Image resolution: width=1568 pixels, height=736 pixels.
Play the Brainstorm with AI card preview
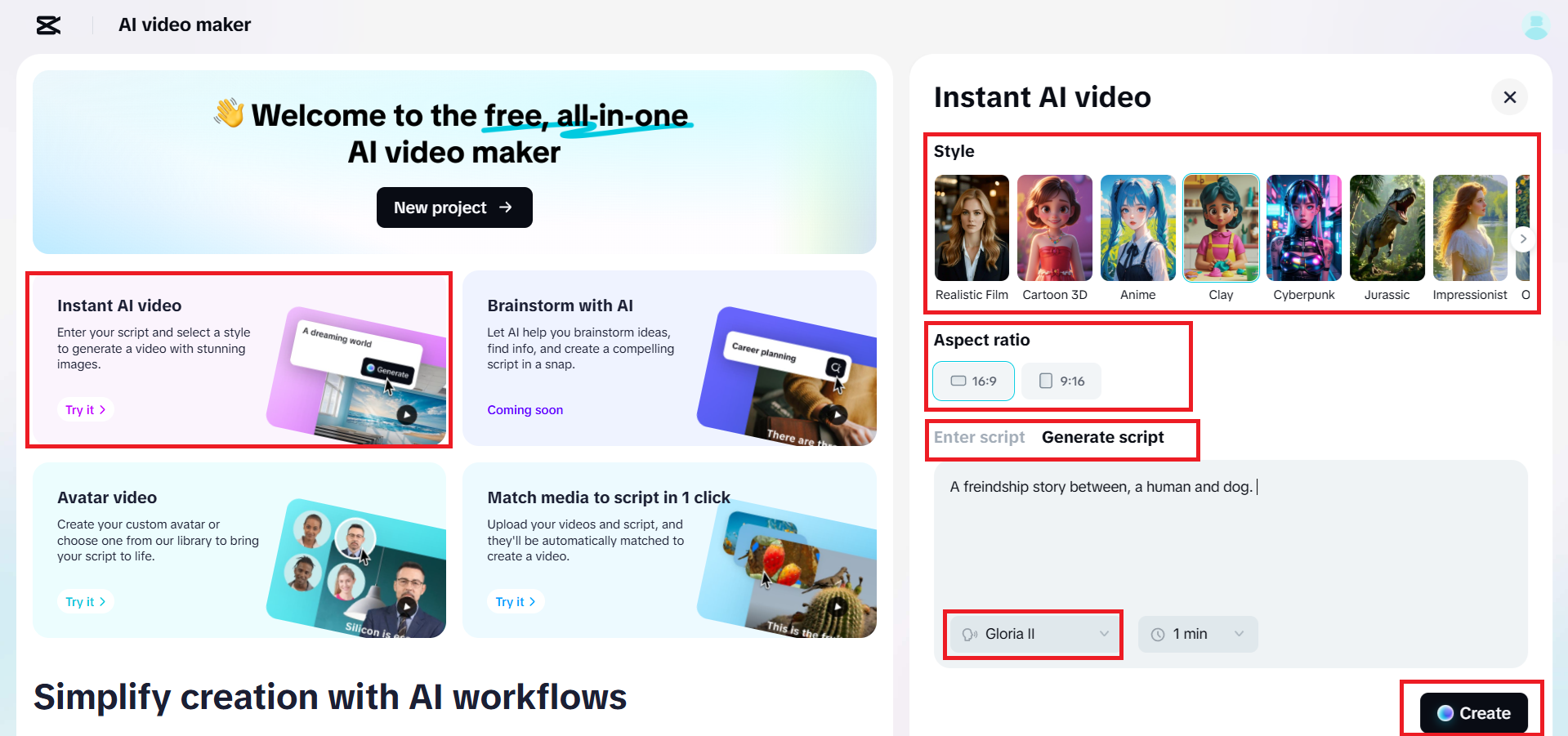coord(837,414)
